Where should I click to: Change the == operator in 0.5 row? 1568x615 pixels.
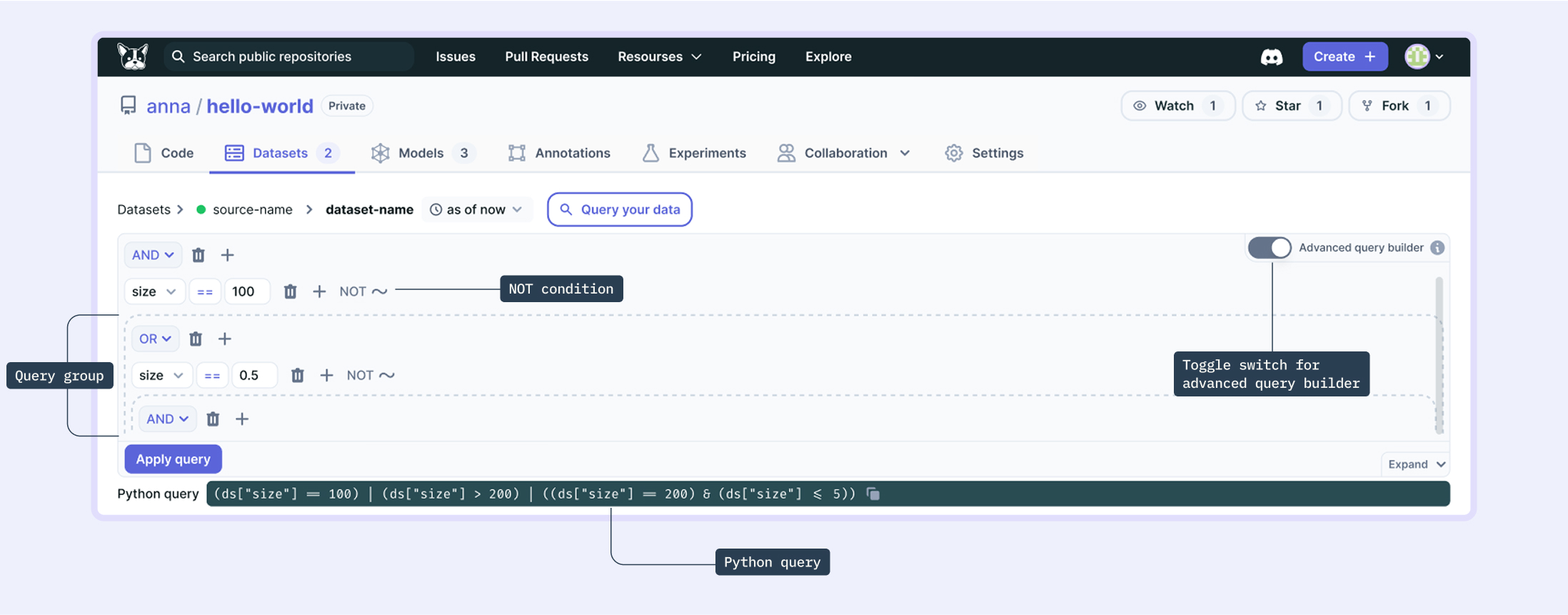pos(212,375)
